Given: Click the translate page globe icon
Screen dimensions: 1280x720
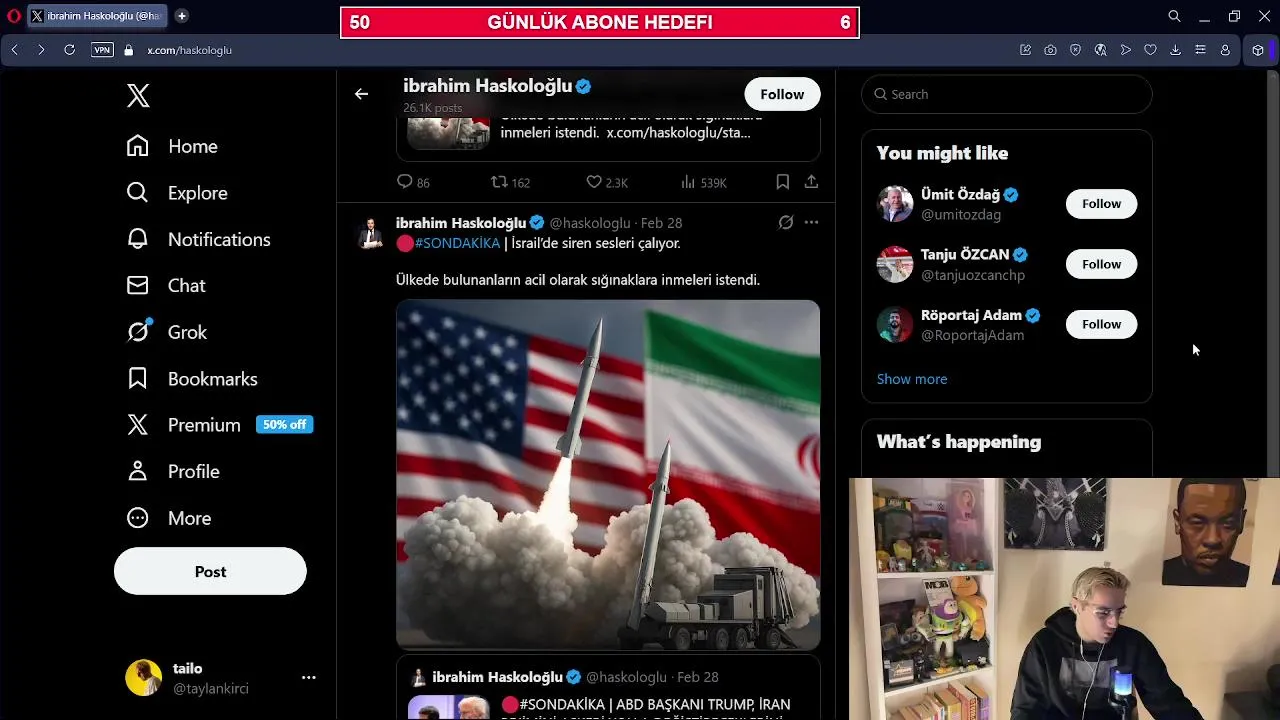Looking at the screenshot, I should click(1100, 50).
